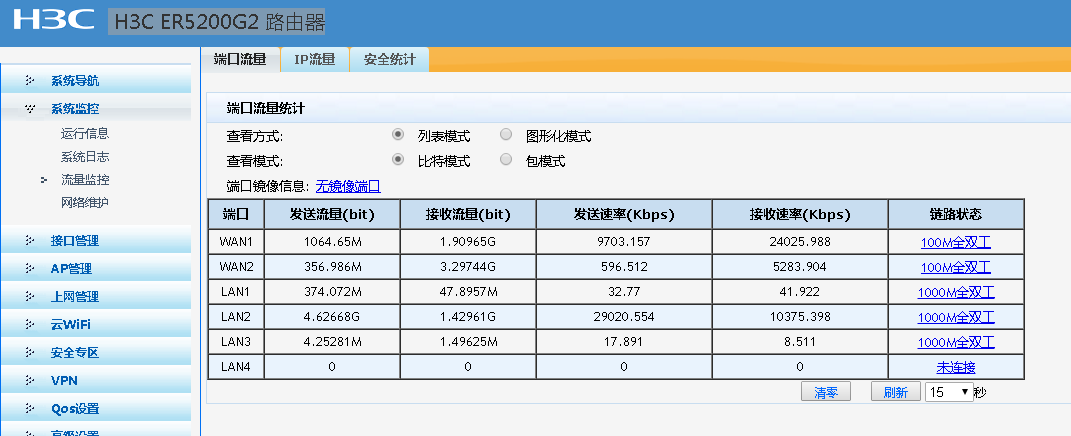Viewport: 1071px width, 436px height.
Task: Expand the 系统导航 menu arrow
Action: point(29,81)
